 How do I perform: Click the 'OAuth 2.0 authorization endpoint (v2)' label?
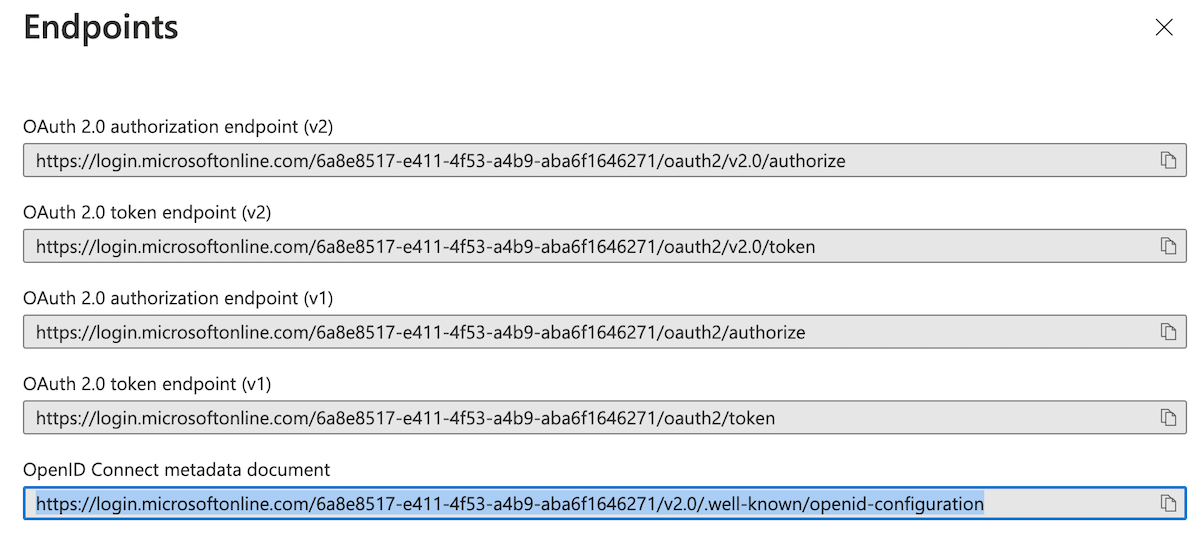(x=178, y=127)
